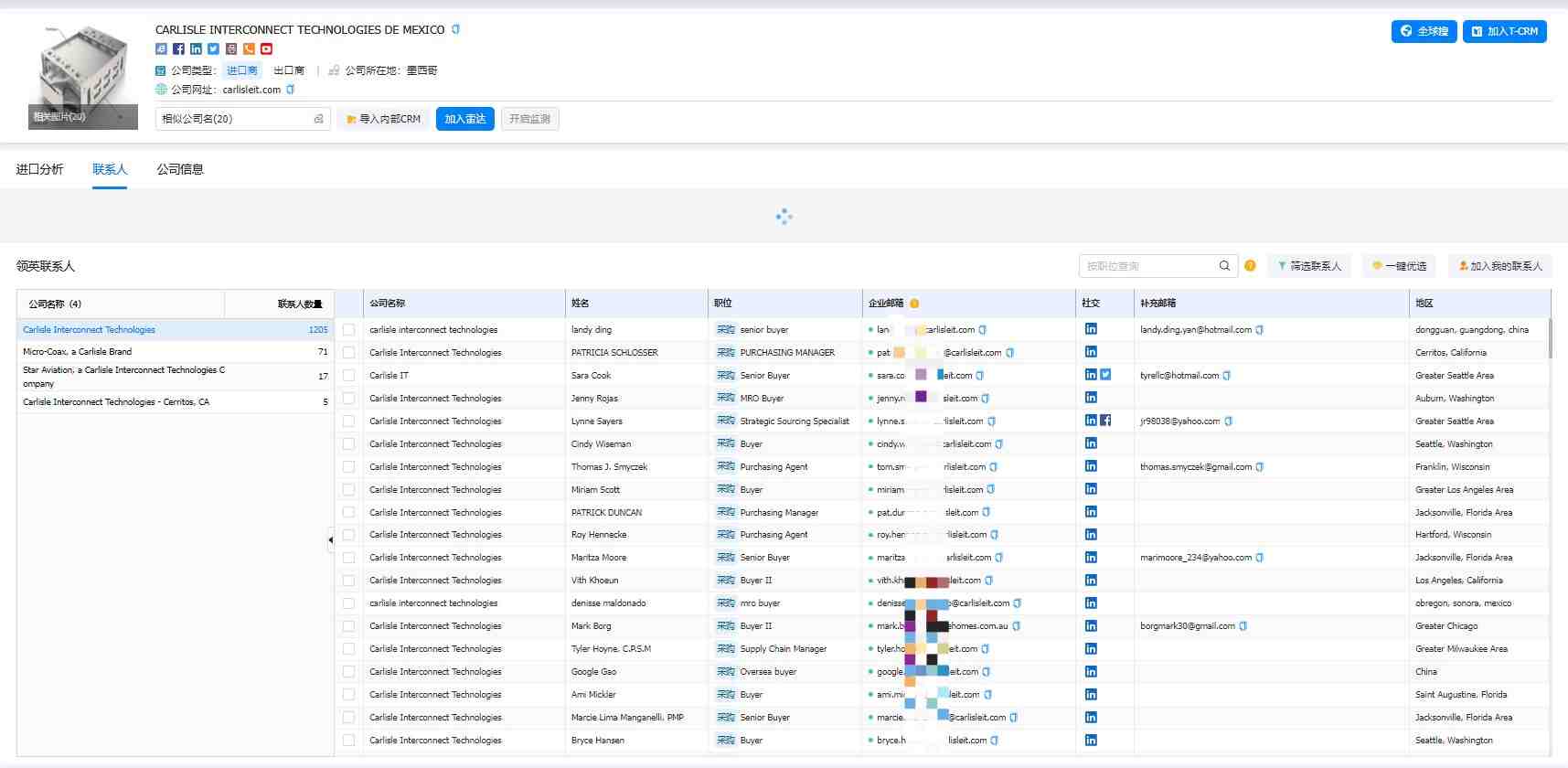Image resolution: width=1568 pixels, height=768 pixels.
Task: Copy marimoore_234@yahoo.com supplementary email
Action: pyautogui.click(x=1259, y=558)
